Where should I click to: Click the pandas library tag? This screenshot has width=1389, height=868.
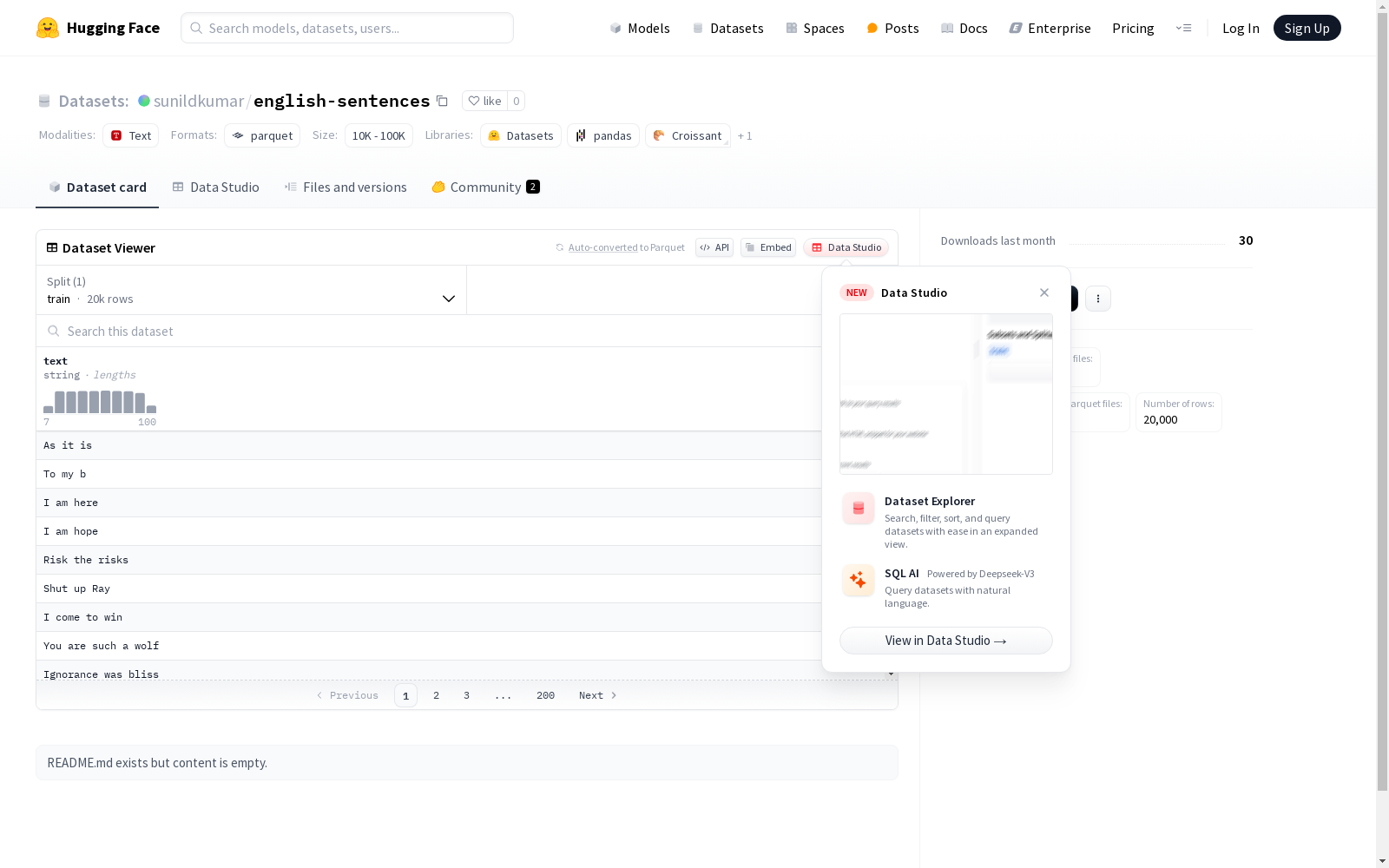click(603, 135)
